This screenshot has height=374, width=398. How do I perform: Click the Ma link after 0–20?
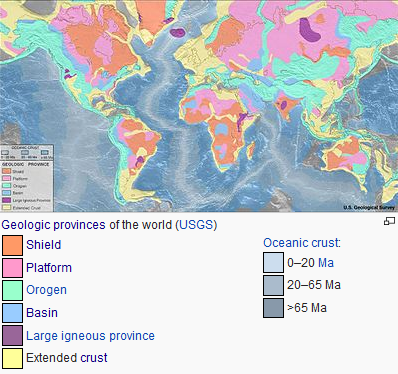[x=326, y=263]
